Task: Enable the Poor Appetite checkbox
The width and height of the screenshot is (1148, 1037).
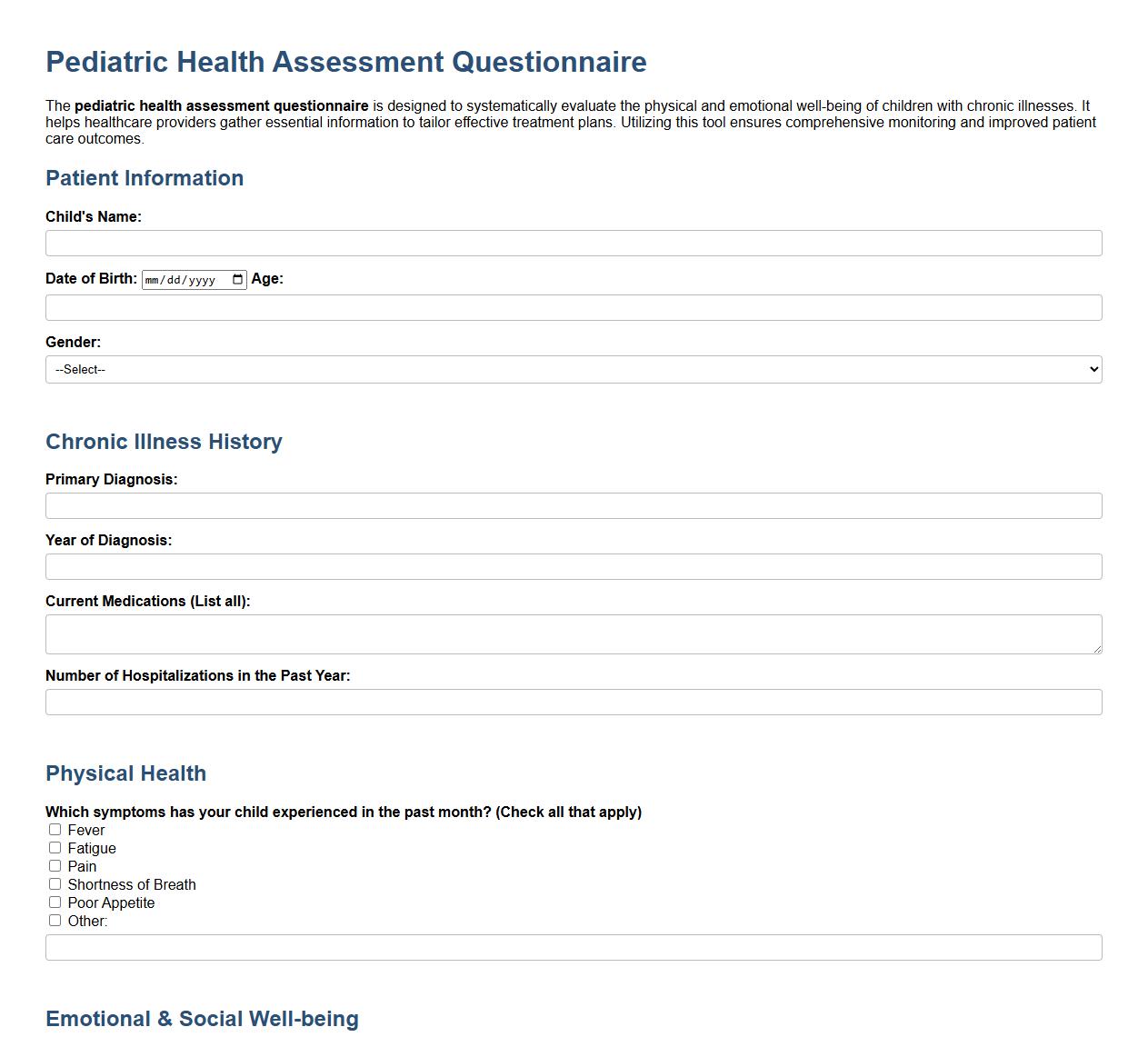Action: coord(55,902)
